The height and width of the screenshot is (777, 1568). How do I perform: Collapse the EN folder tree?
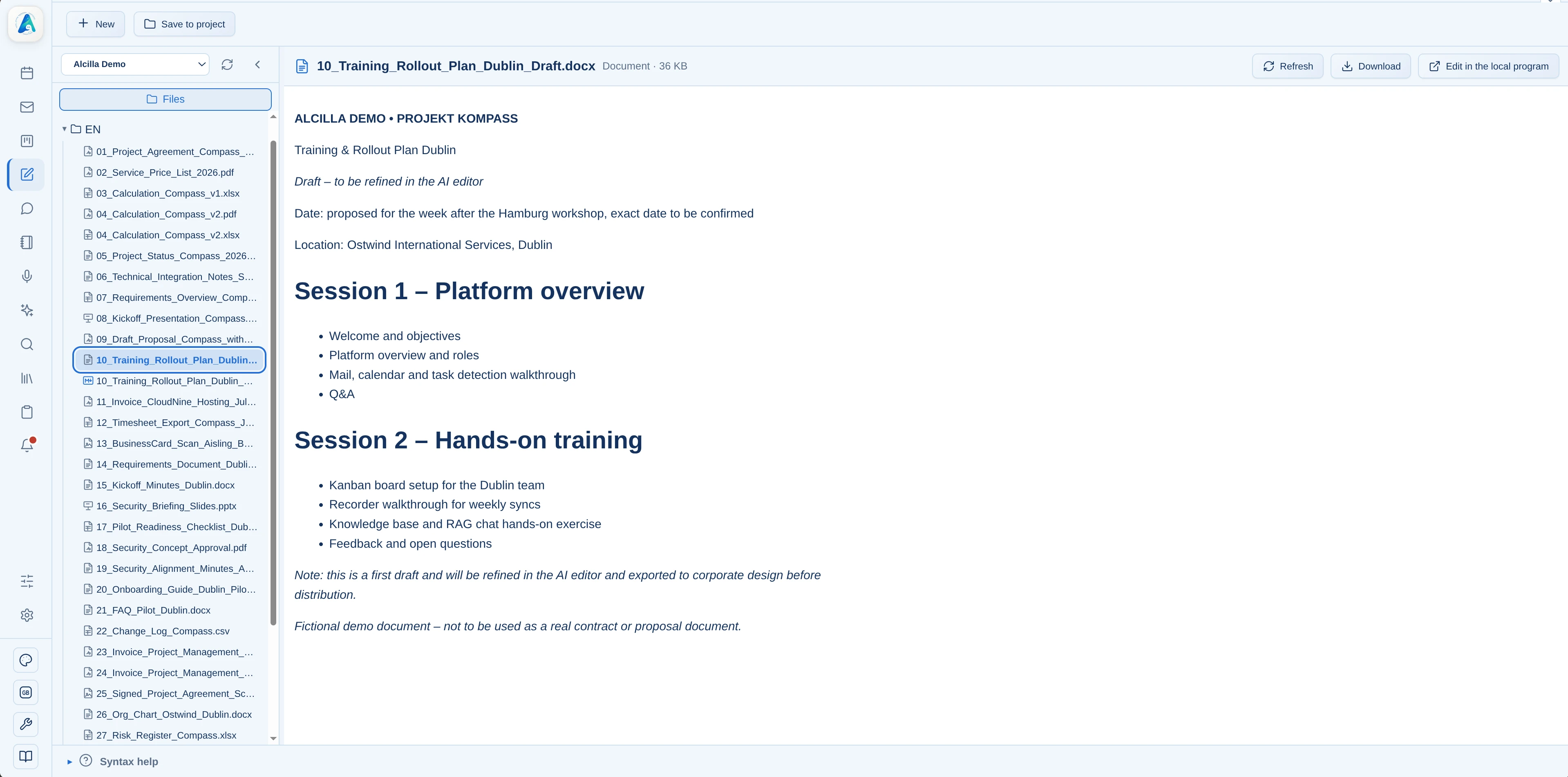click(65, 129)
